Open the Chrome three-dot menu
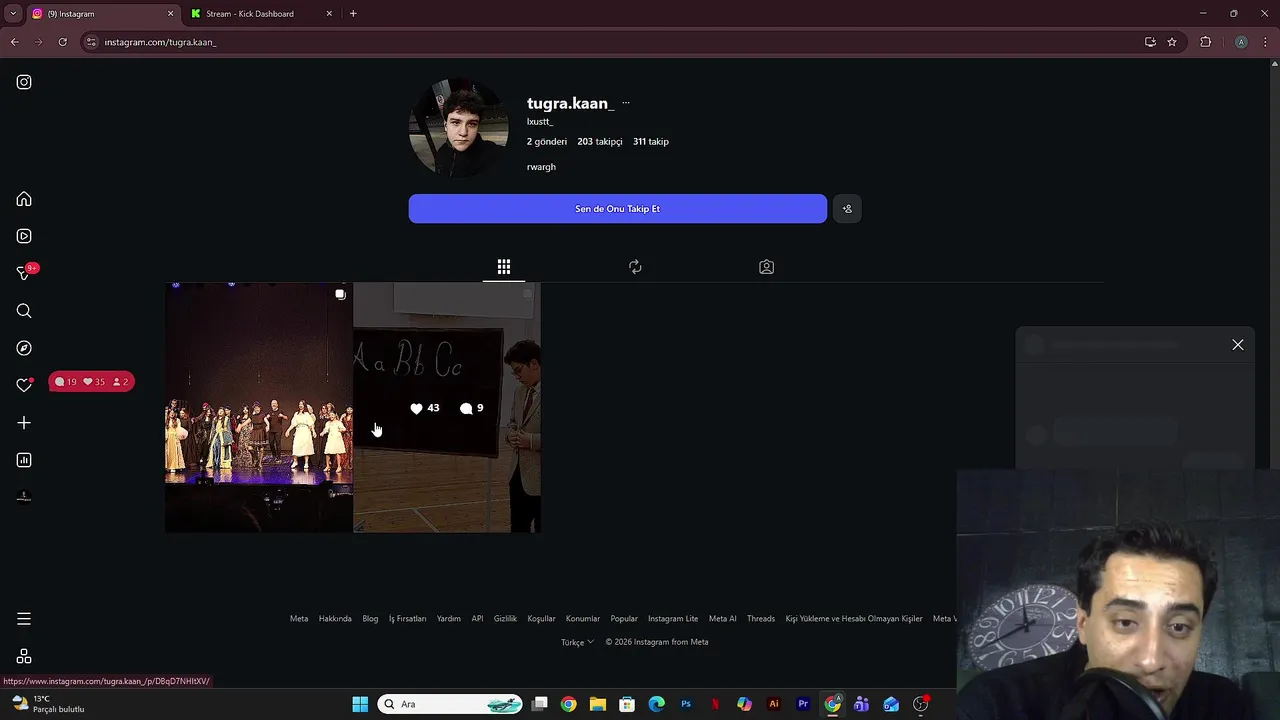Screen dimensions: 1280x720 pyautogui.click(x=1266, y=42)
